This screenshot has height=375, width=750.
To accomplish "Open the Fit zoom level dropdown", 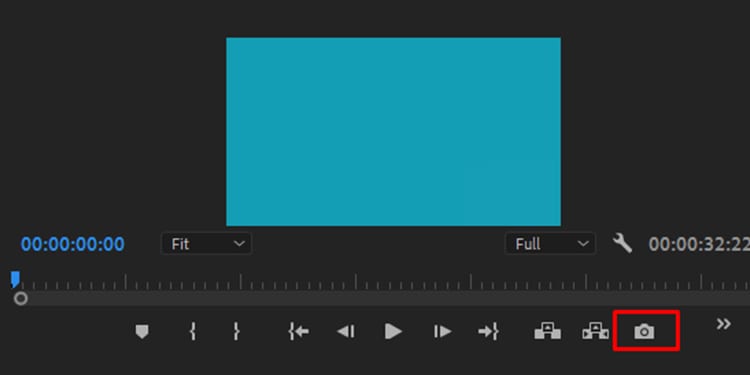I will point(206,244).
